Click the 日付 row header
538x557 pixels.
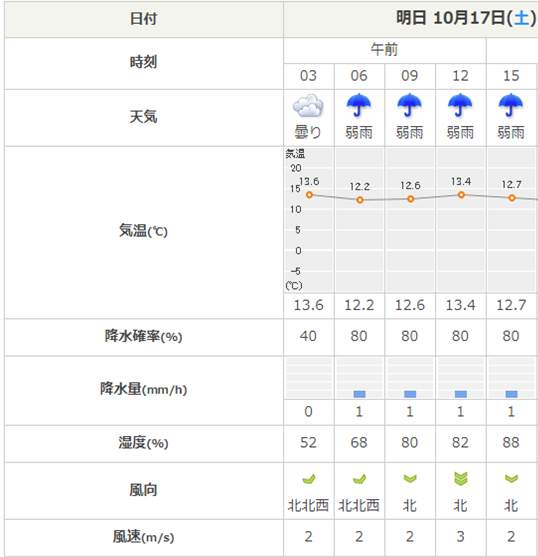143,18
